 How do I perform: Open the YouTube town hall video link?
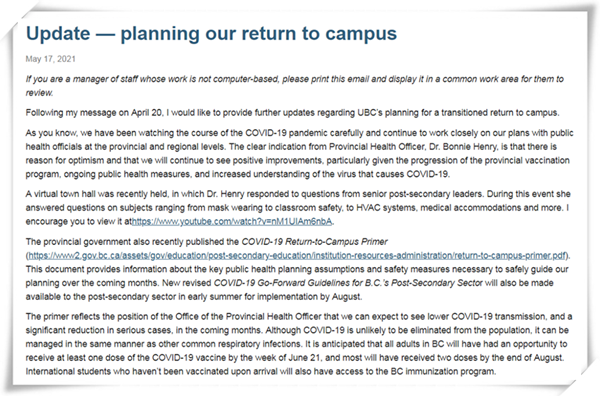232,222
